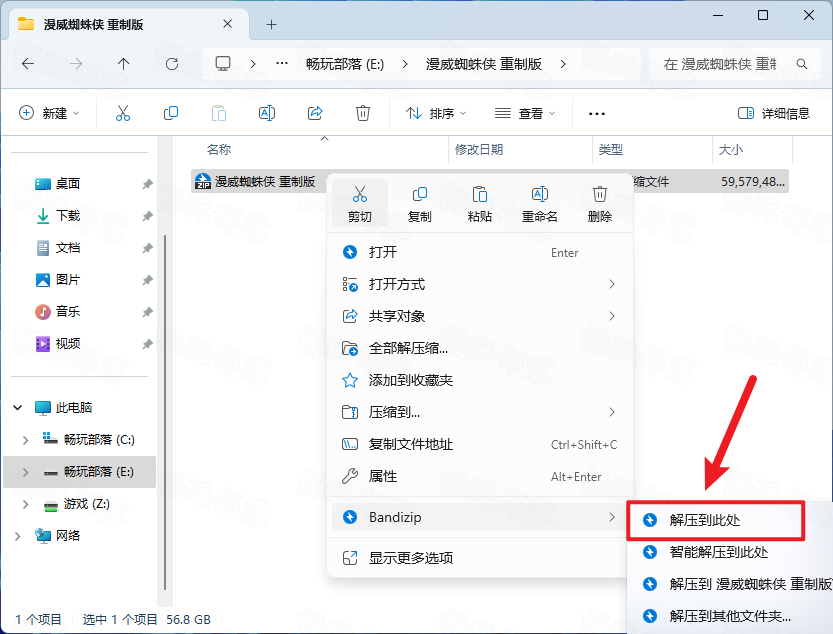The image size is (833, 634).
Task: Toggle the 详细信息 details pane
Action: coord(774,113)
